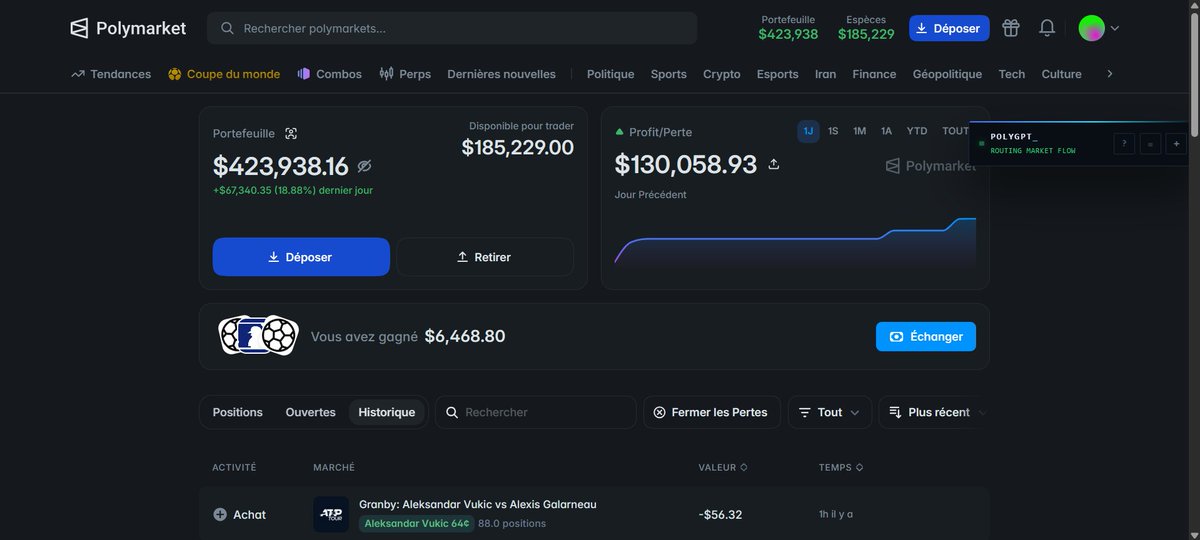Click the PolyGPT menu lines button
Image resolution: width=1200 pixels, height=540 pixels.
tap(1150, 144)
